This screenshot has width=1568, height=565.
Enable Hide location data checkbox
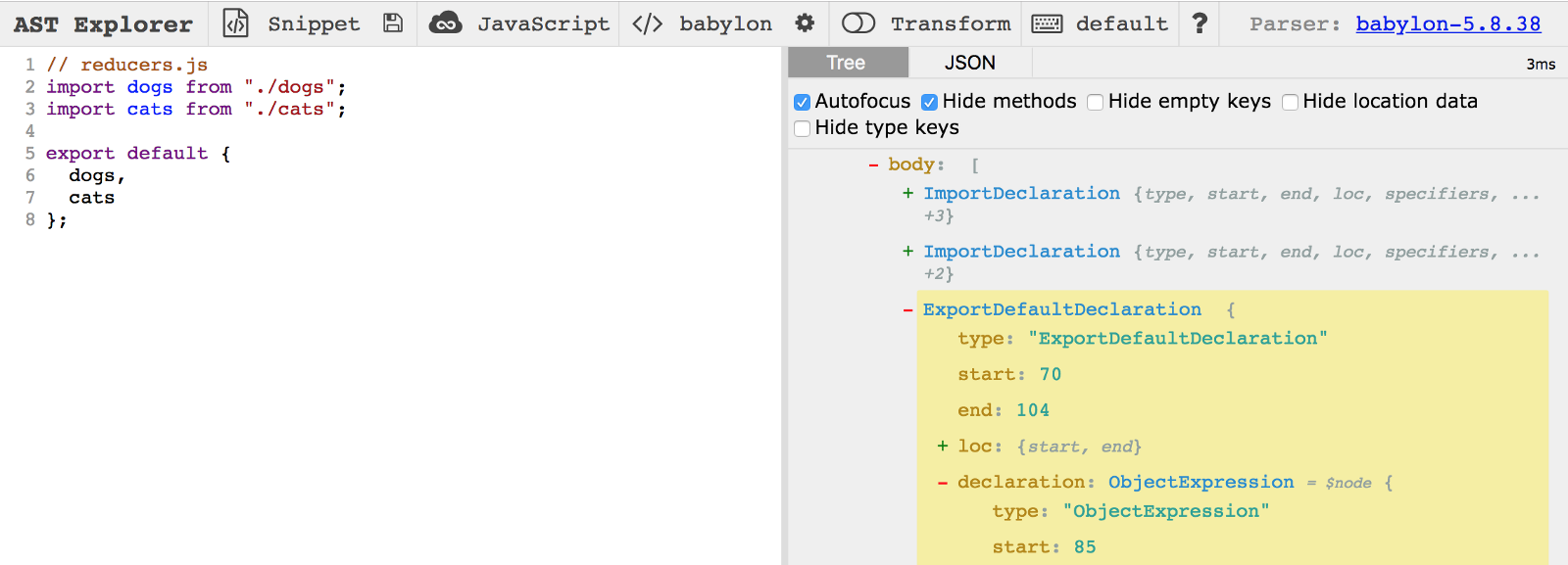point(1291,102)
